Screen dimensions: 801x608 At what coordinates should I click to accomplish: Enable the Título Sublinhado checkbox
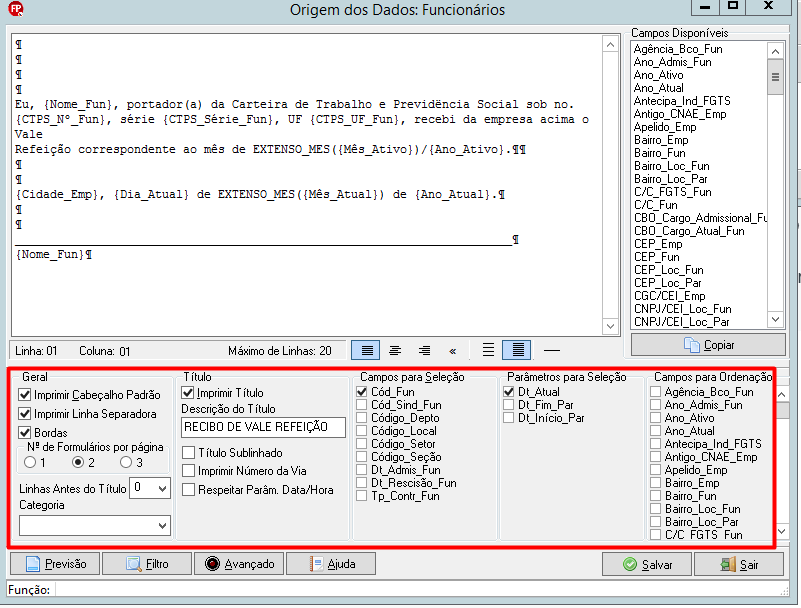click(189, 453)
